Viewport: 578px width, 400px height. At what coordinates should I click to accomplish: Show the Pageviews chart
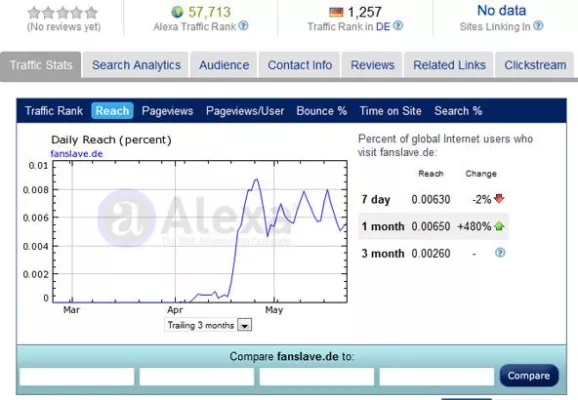167,111
